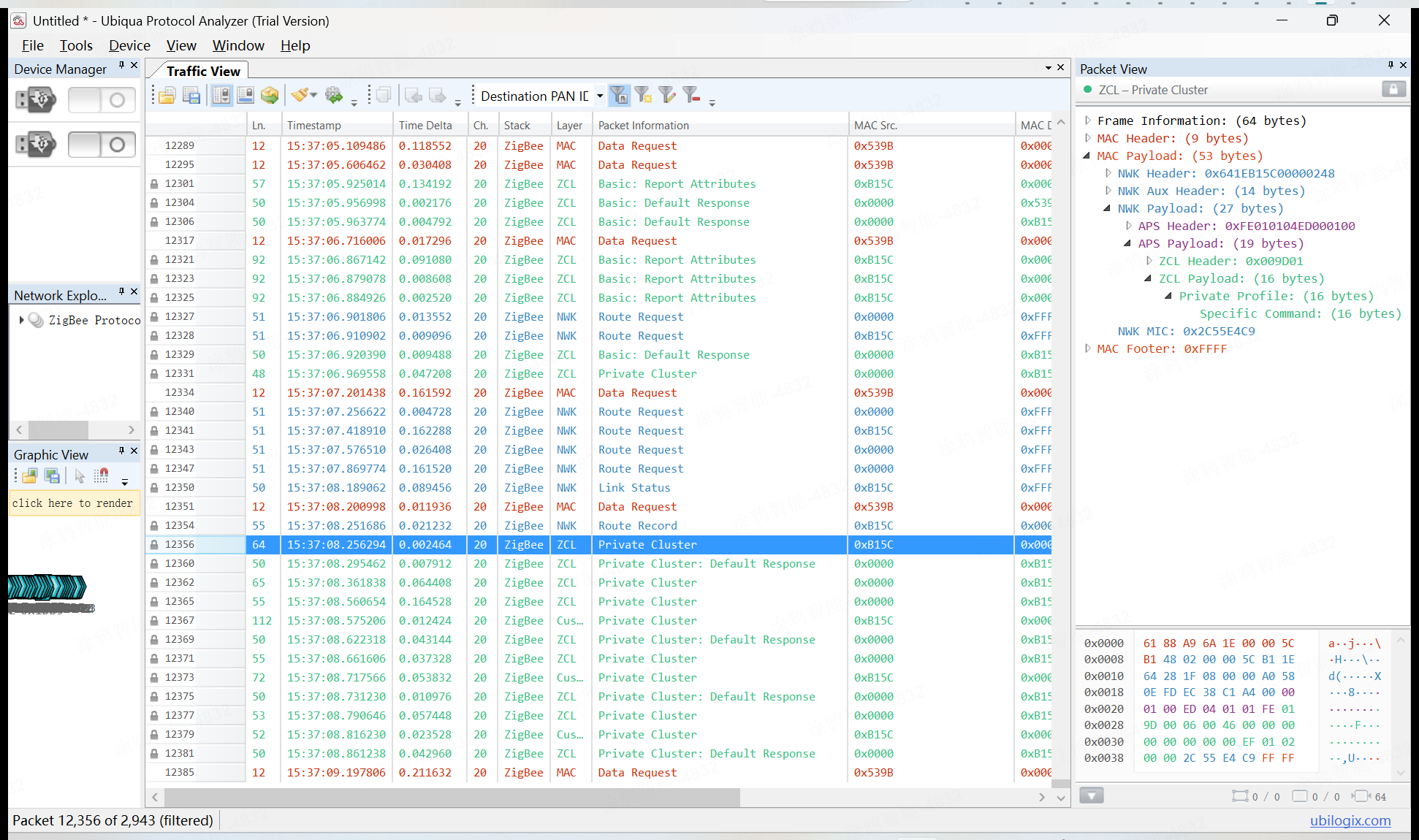Image resolution: width=1419 pixels, height=840 pixels.
Task: Pin the Device Manager panel
Action: [121, 66]
